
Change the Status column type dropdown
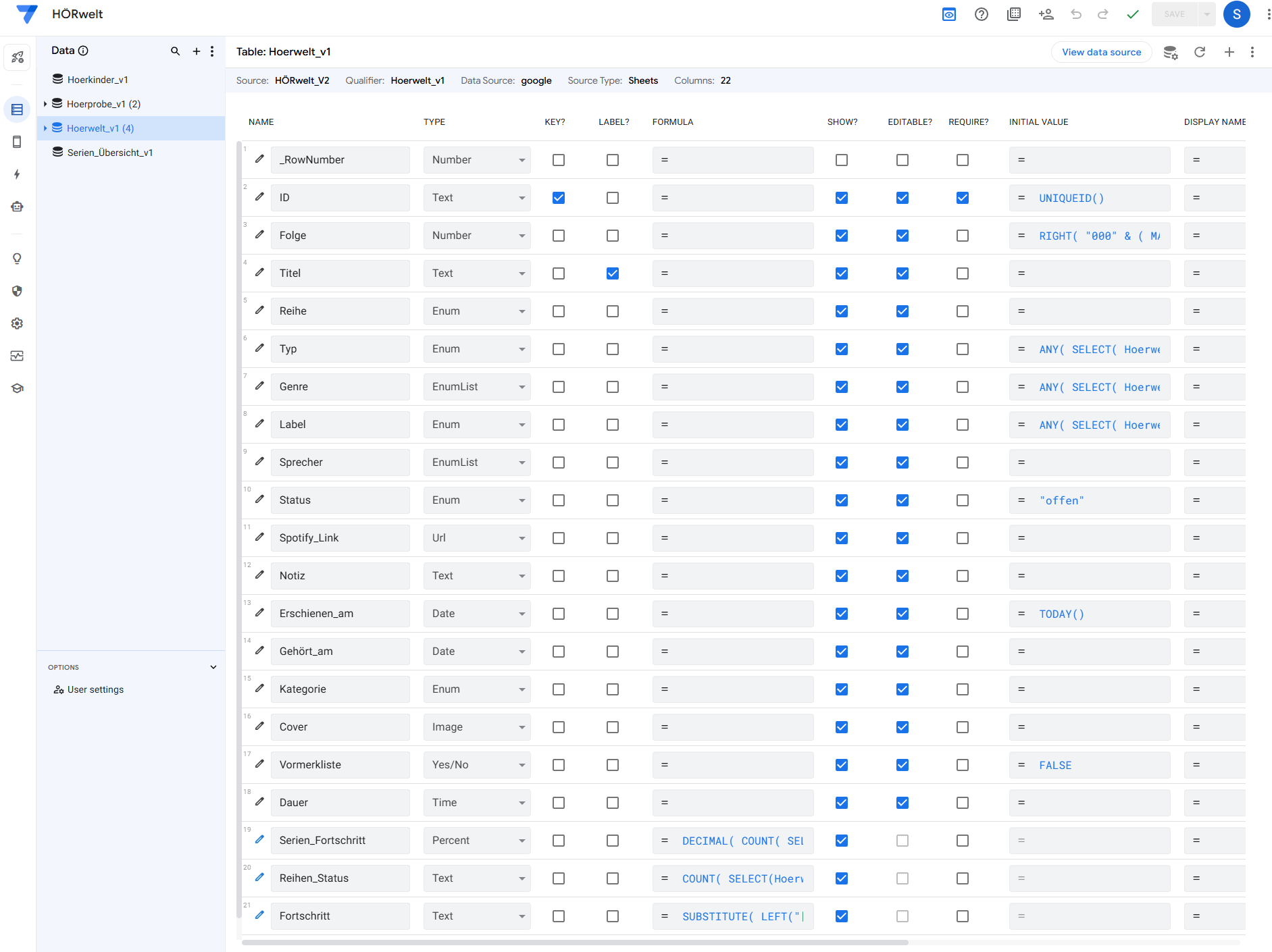click(x=477, y=500)
